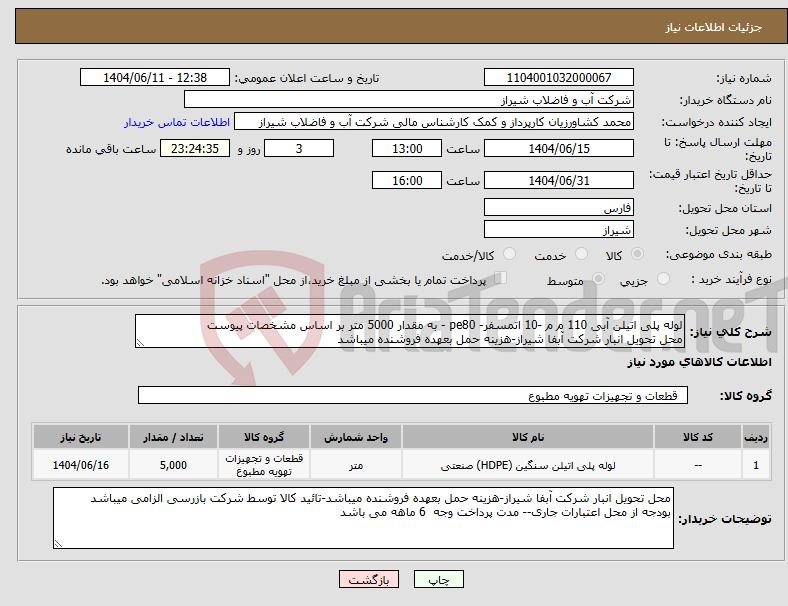
Task: Click the countdown timer 23:24:35
Action: (x=195, y=148)
